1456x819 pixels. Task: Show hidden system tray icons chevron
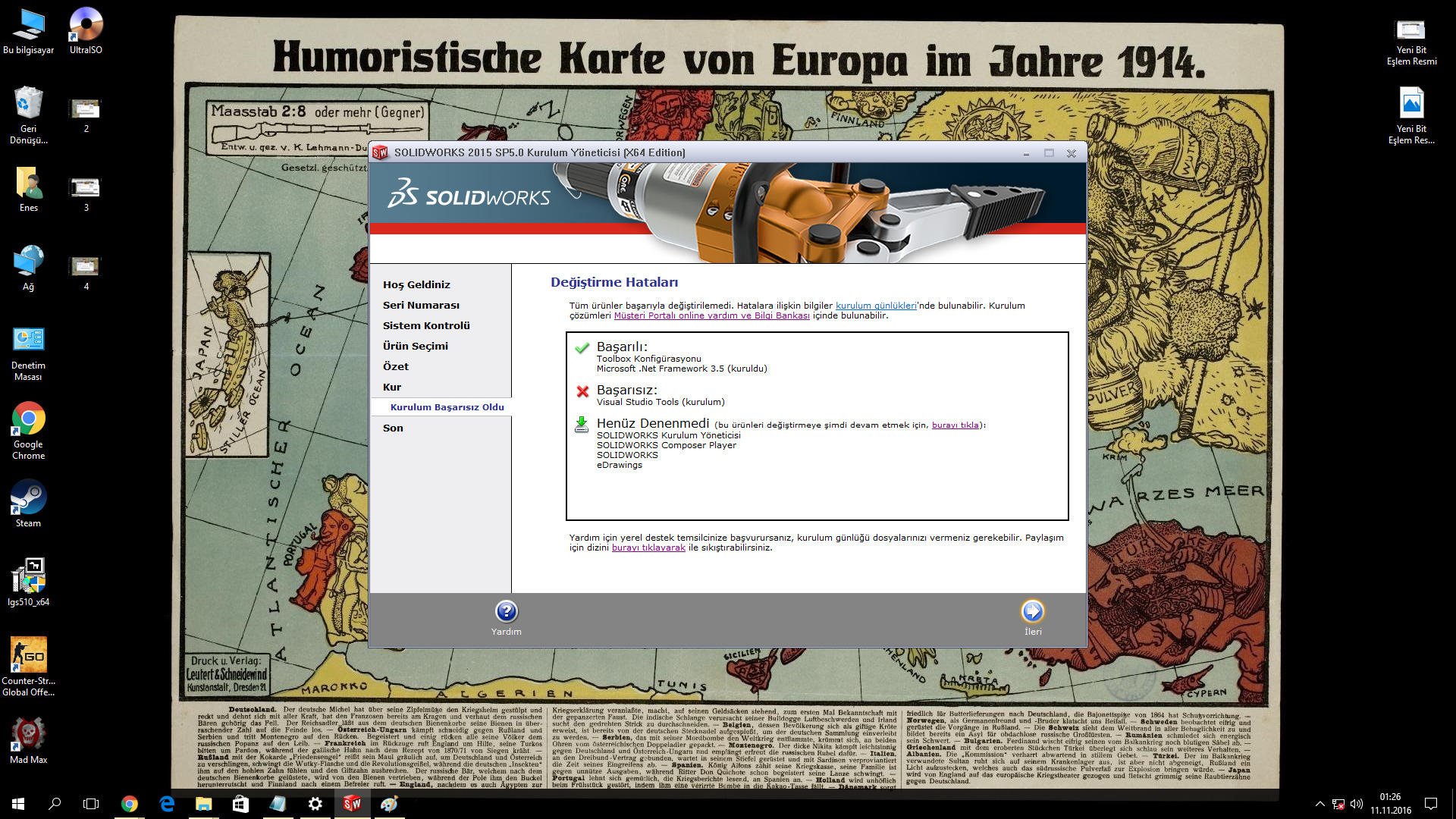[x=1319, y=804]
